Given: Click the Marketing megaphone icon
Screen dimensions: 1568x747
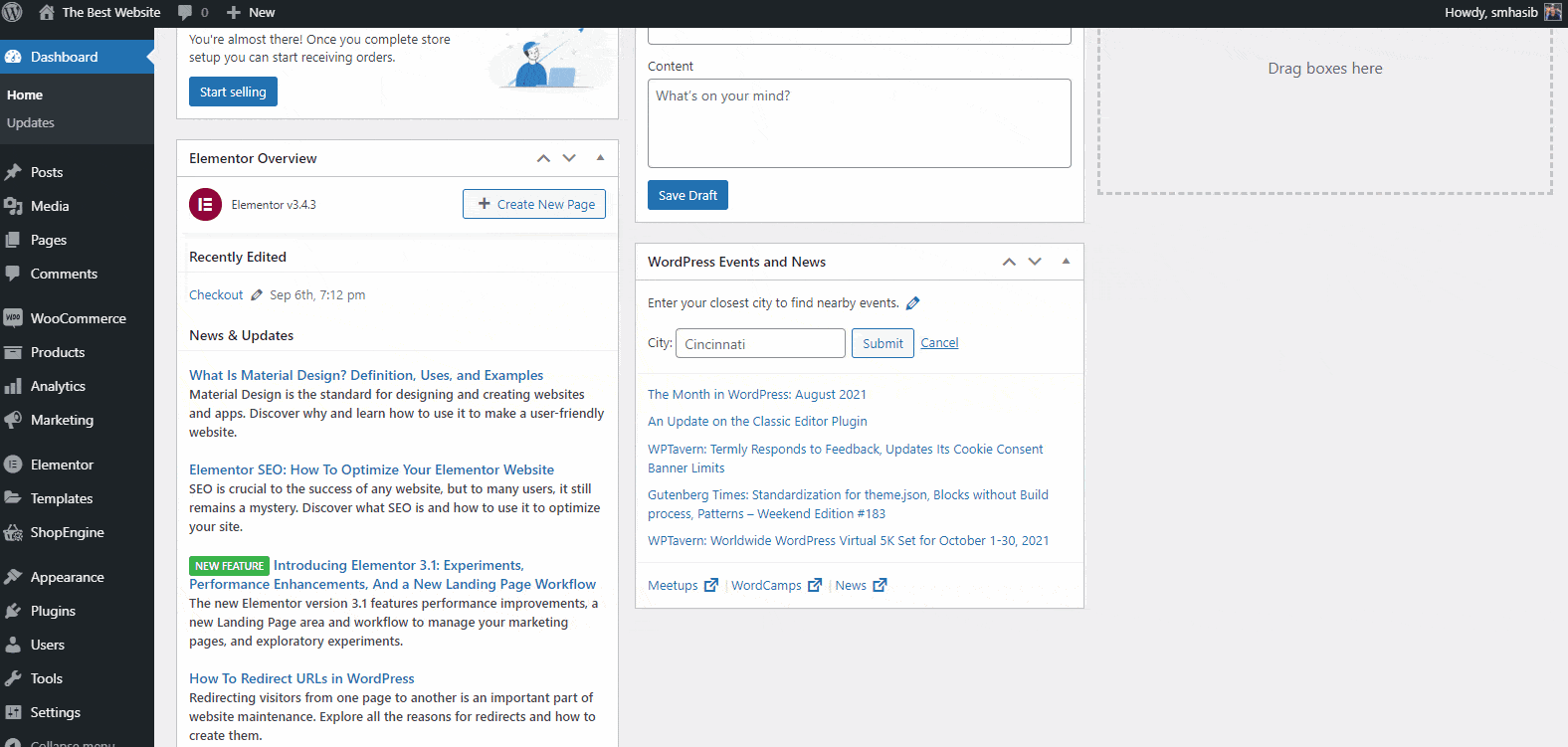Looking at the screenshot, I should point(13,420).
